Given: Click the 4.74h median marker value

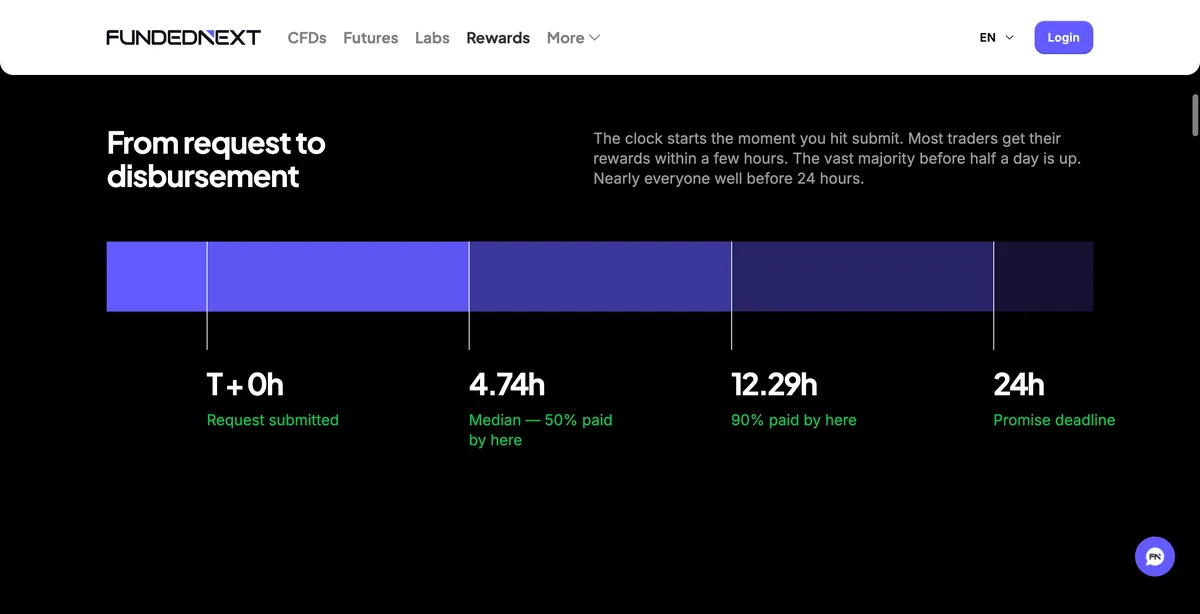Looking at the screenshot, I should tap(507, 385).
